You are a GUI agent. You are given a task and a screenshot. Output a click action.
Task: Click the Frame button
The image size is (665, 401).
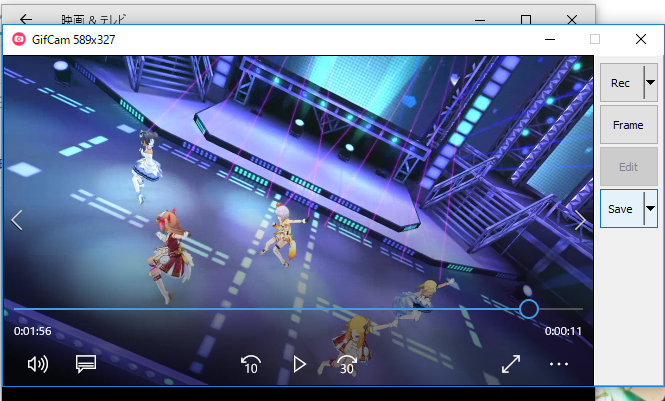click(x=629, y=125)
